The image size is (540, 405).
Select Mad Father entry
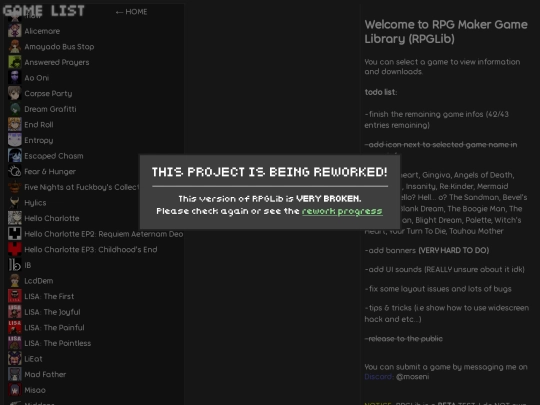[x=45, y=374]
